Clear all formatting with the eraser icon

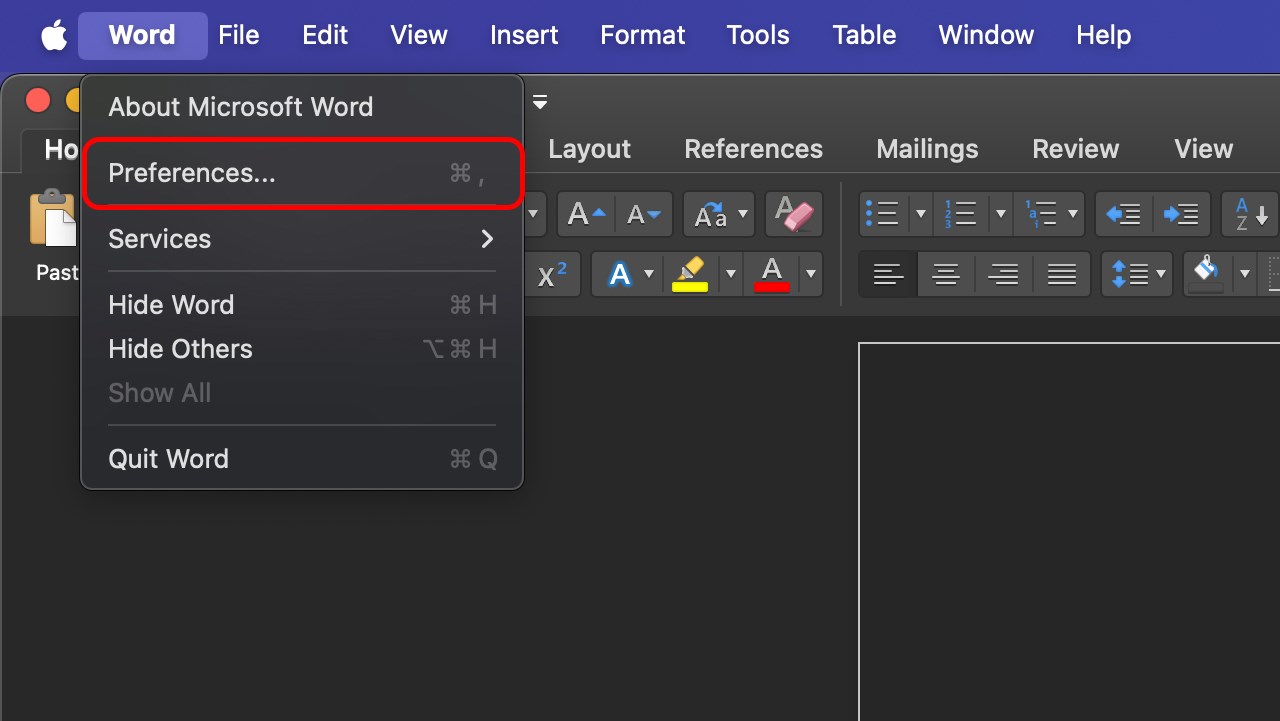[x=794, y=214]
